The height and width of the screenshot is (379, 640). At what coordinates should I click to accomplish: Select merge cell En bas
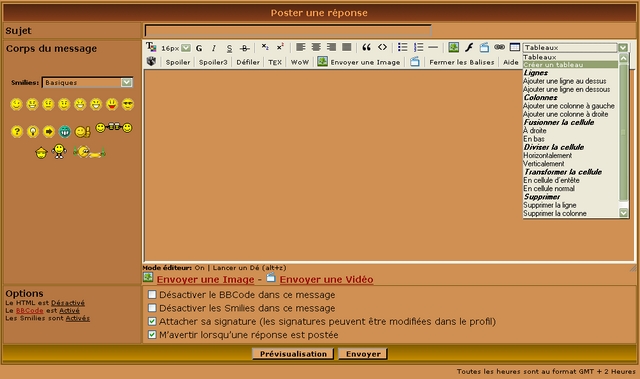pyautogui.click(x=534, y=139)
